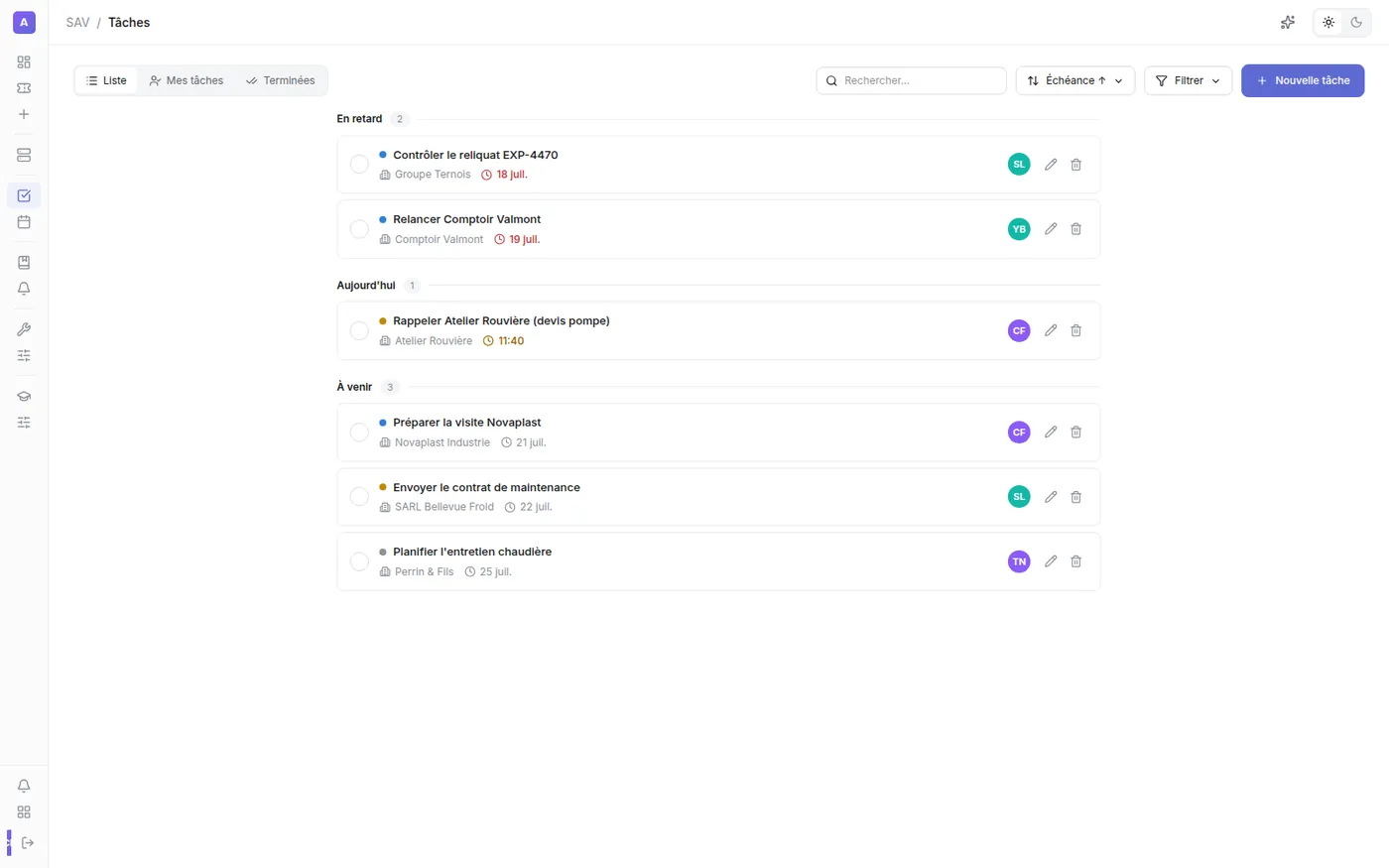Open the dashboard grid icon in sidebar
This screenshot has width=1389, height=868.
pyautogui.click(x=24, y=62)
